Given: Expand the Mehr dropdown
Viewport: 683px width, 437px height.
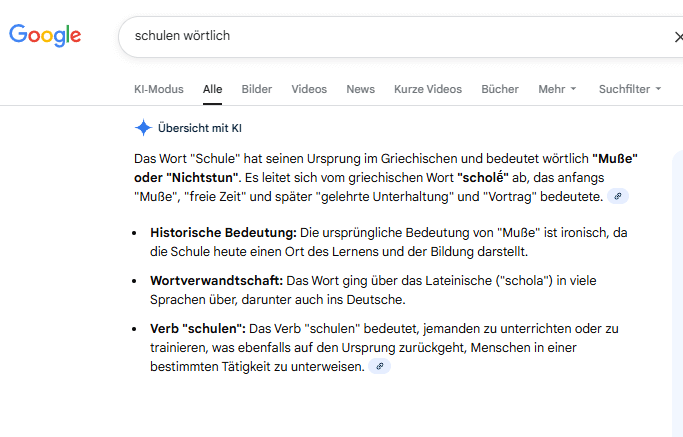Looking at the screenshot, I should pyautogui.click(x=557, y=89).
